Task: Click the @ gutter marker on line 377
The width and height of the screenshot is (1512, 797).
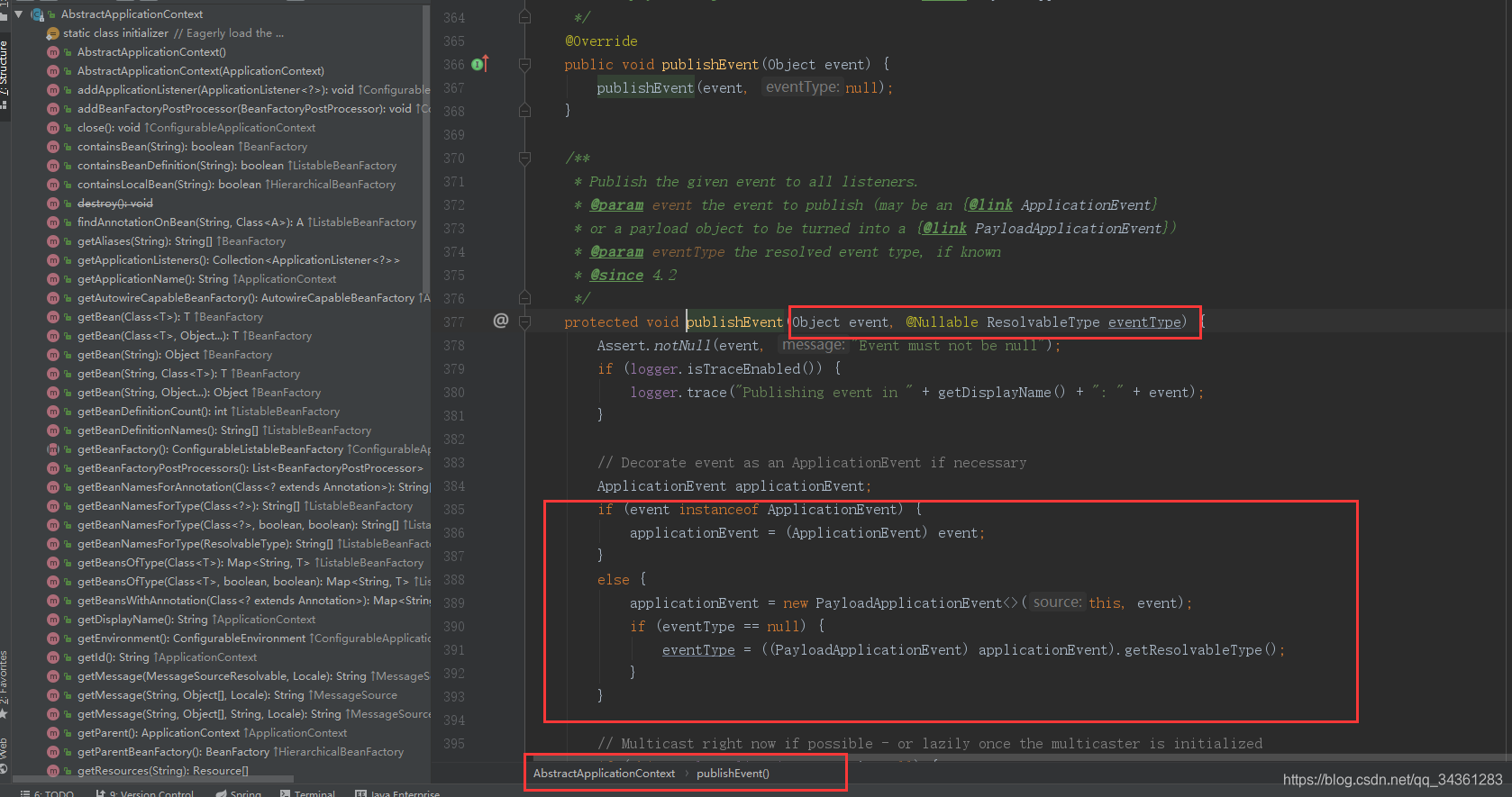Action: click(x=501, y=321)
